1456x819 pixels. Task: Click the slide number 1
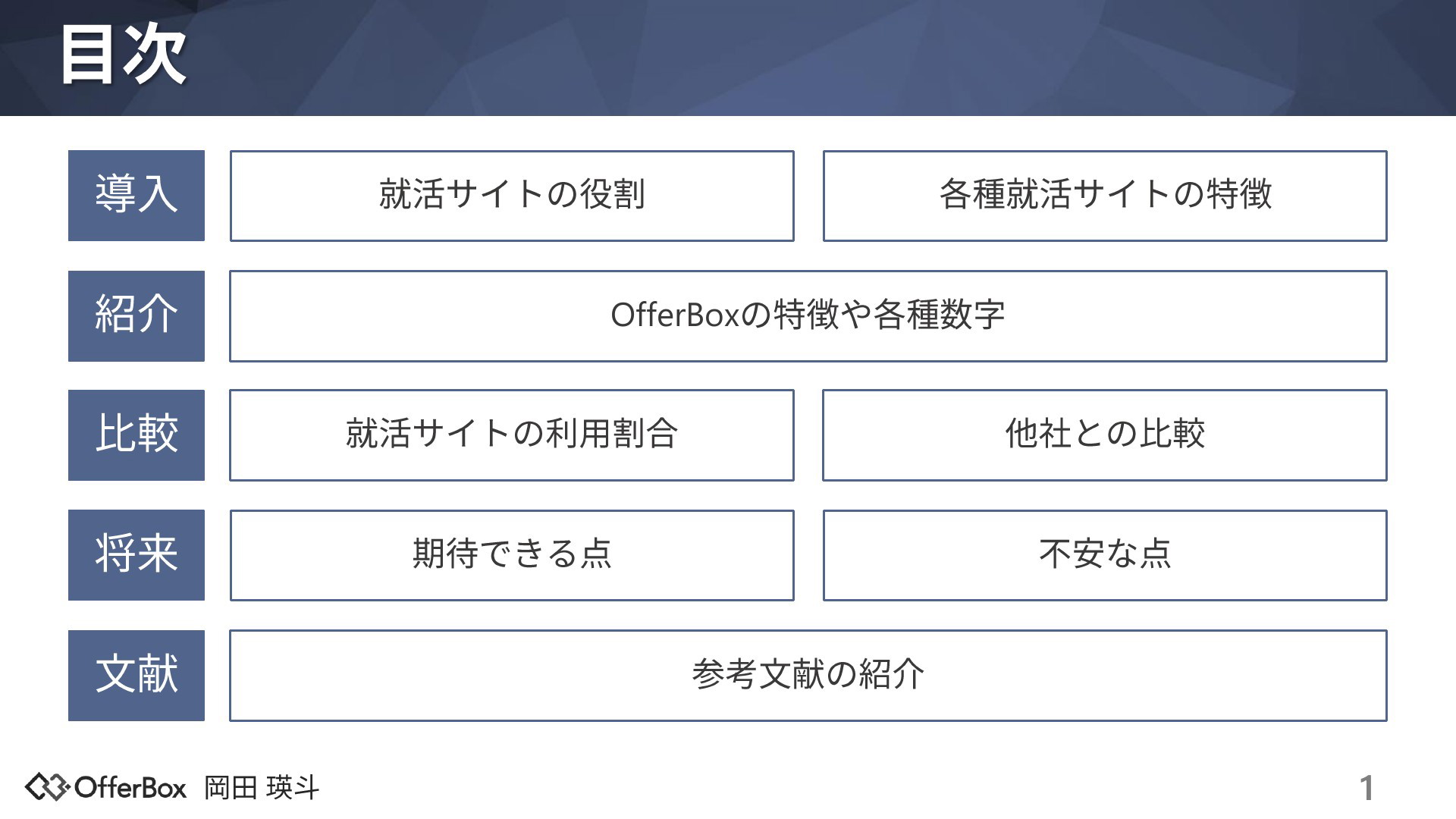coord(1367,789)
